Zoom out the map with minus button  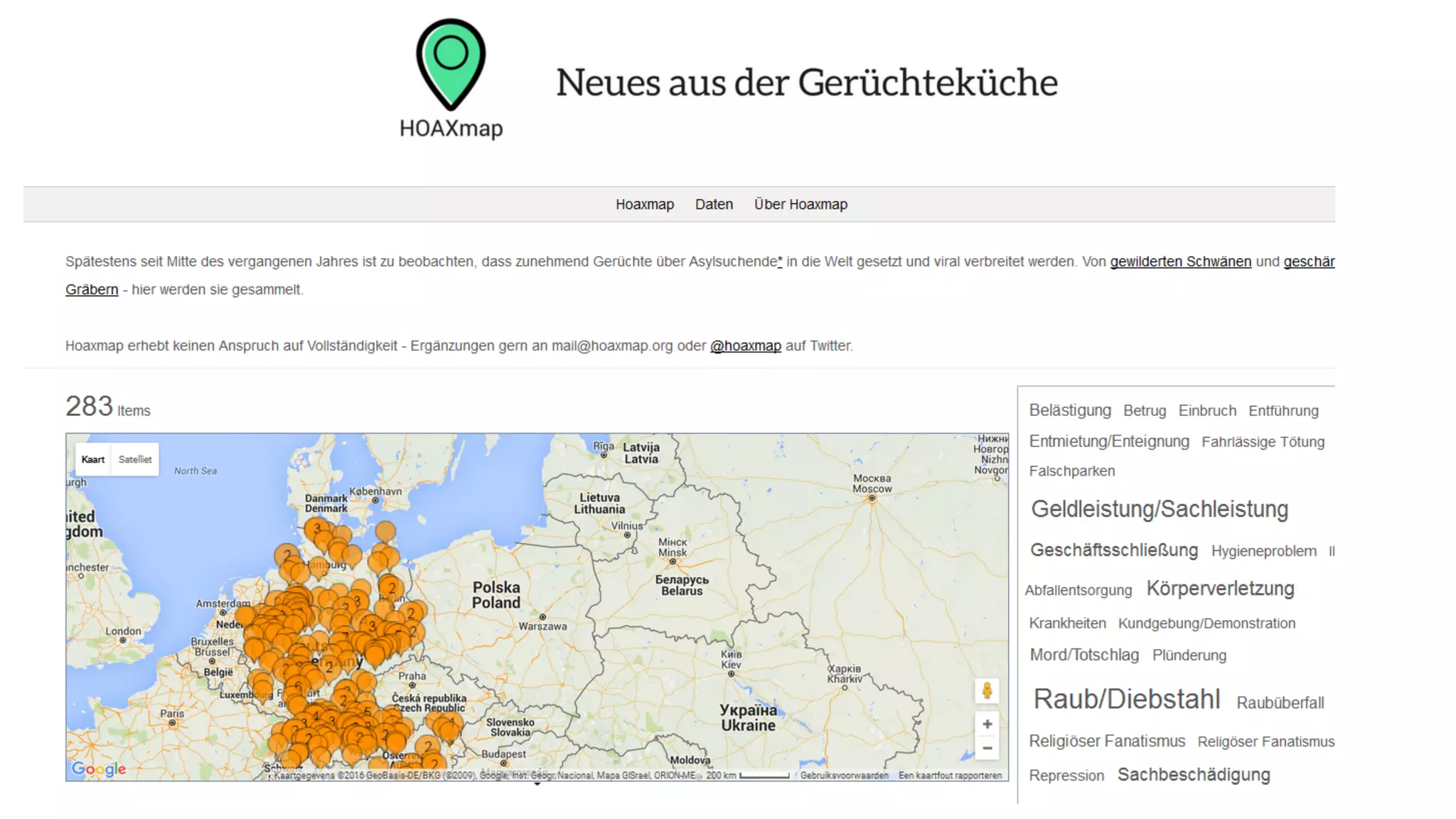coord(987,748)
